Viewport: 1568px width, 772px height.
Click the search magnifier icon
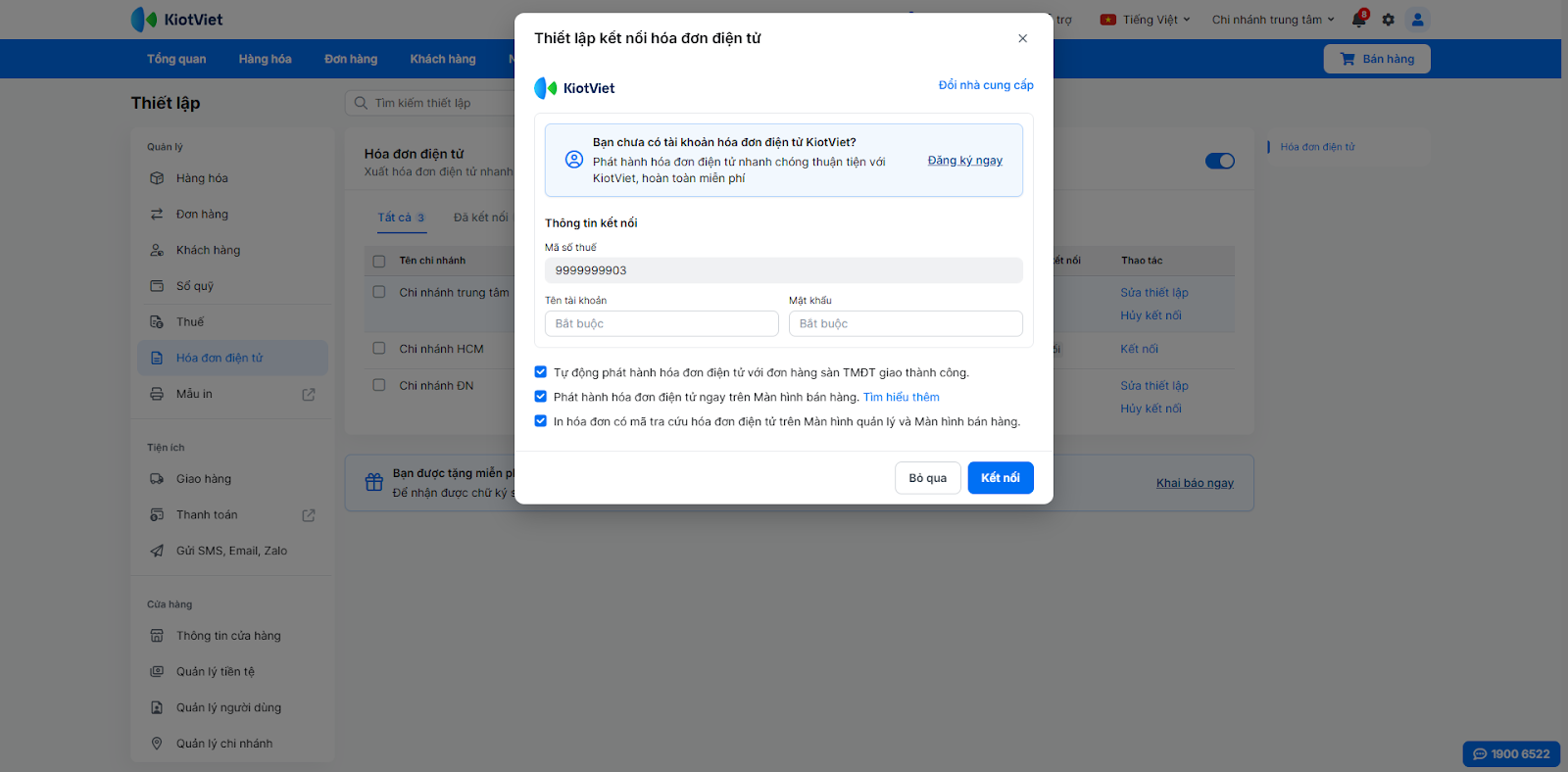coord(361,103)
